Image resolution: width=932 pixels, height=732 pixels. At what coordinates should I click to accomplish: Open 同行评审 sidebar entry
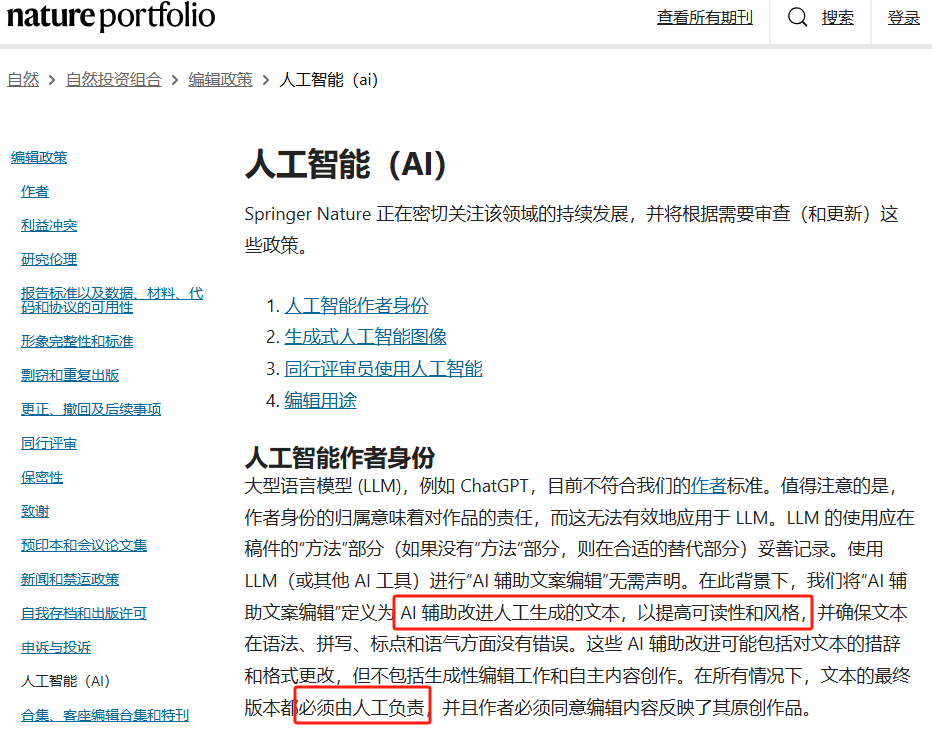click(49, 443)
